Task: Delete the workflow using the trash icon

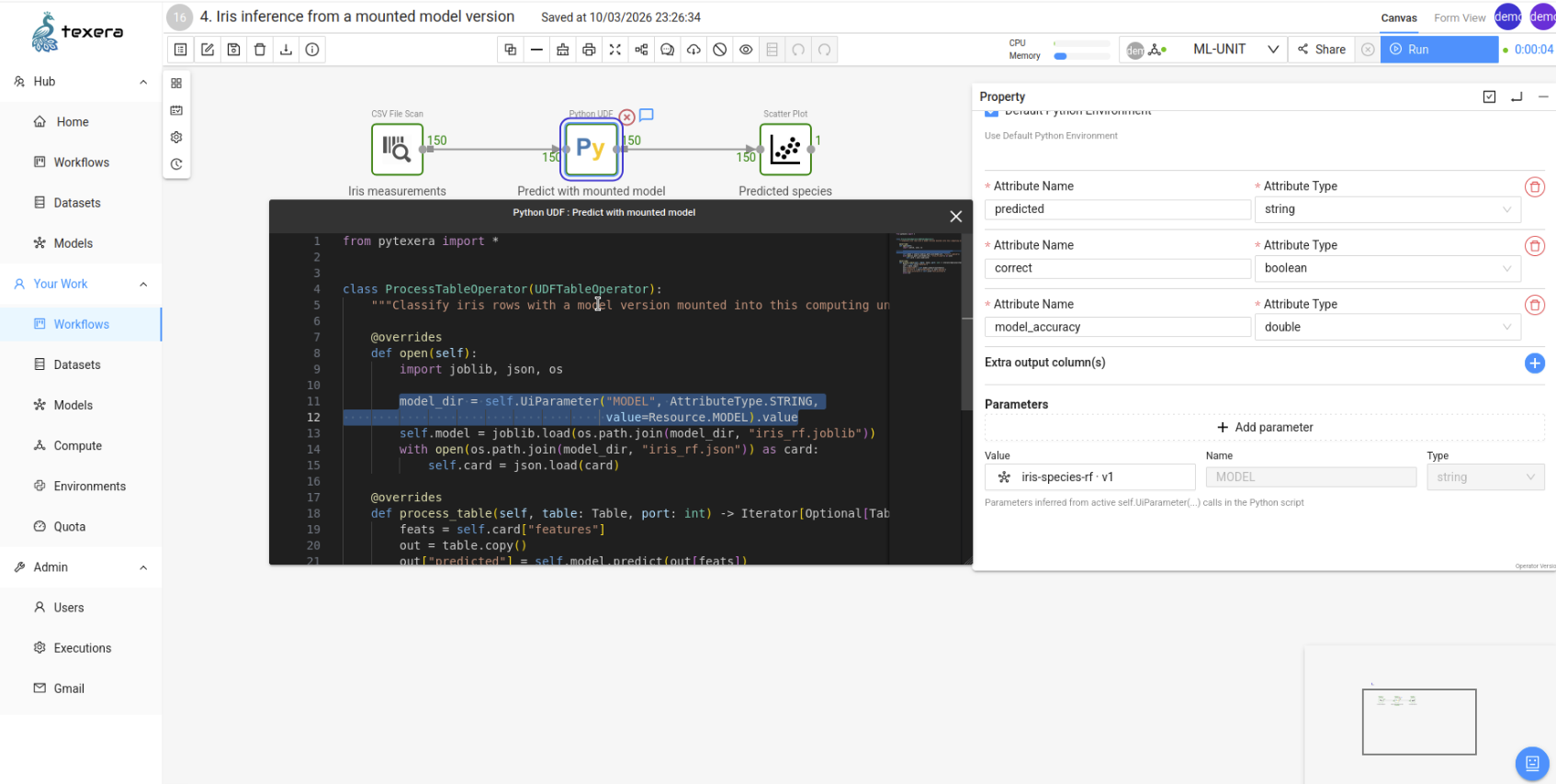Action: (260, 50)
